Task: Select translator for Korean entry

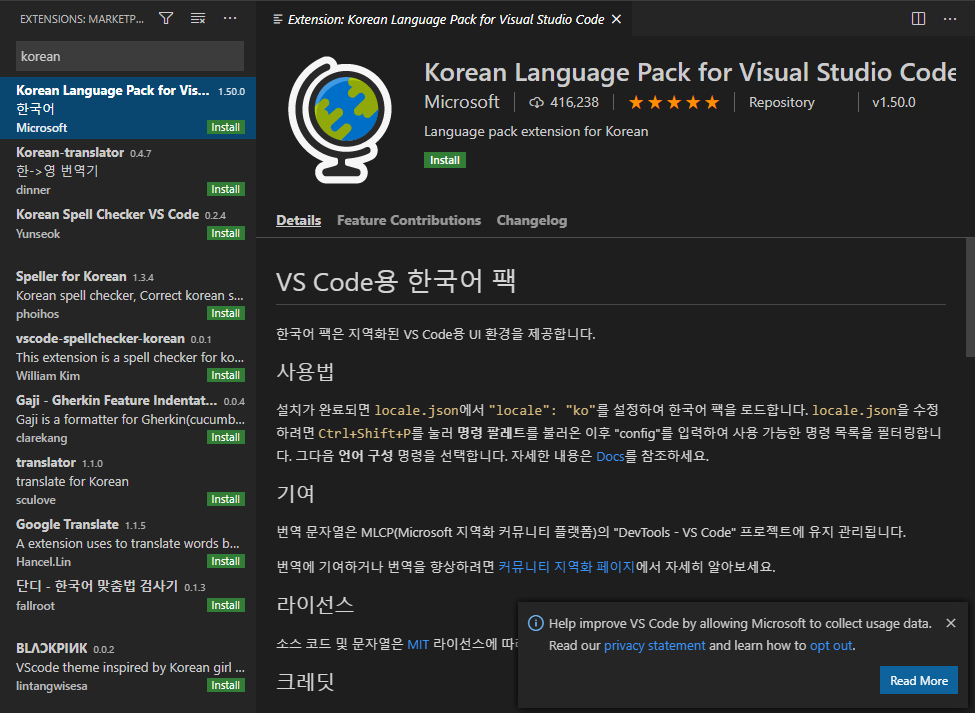Action: point(128,481)
